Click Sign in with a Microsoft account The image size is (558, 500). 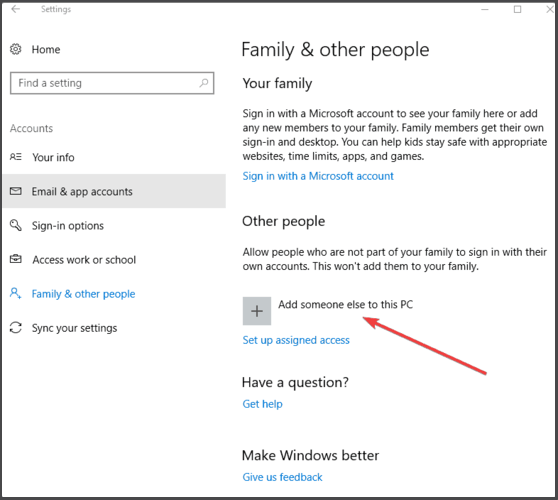[318, 176]
